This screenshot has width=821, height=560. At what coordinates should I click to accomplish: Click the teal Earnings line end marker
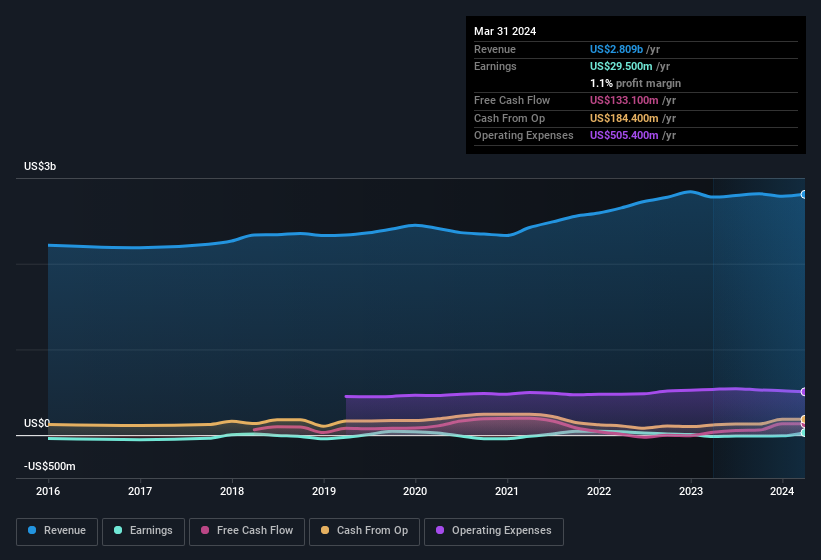[804, 432]
